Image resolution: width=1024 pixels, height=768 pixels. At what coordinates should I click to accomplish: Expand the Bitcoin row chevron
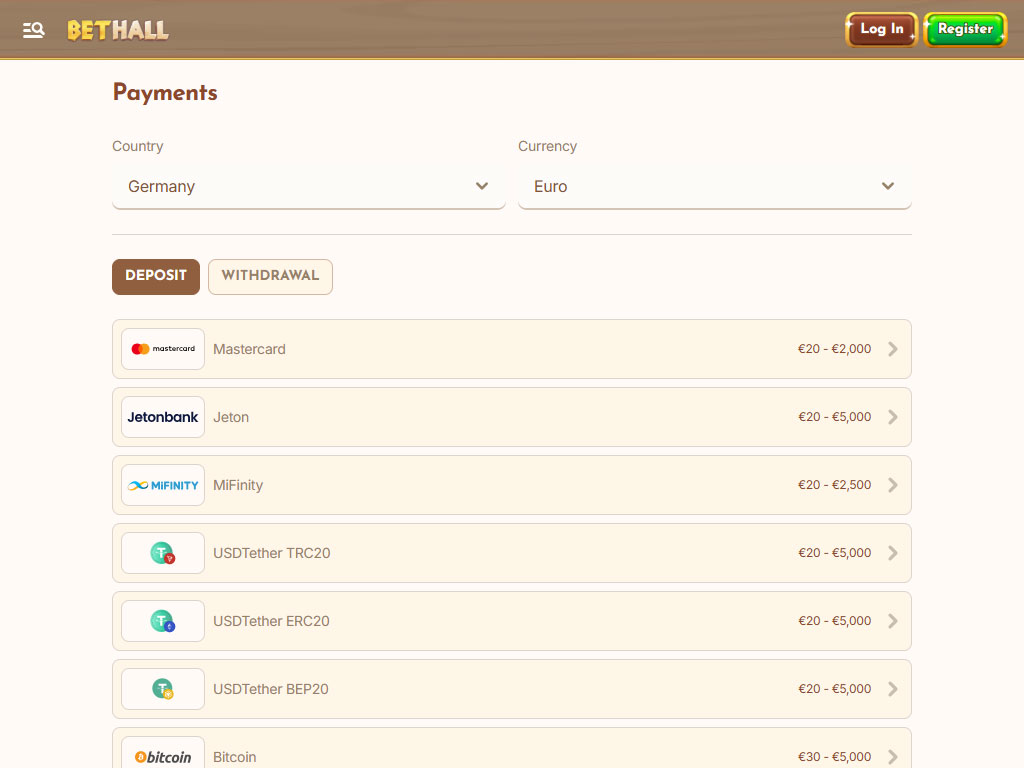point(893,757)
